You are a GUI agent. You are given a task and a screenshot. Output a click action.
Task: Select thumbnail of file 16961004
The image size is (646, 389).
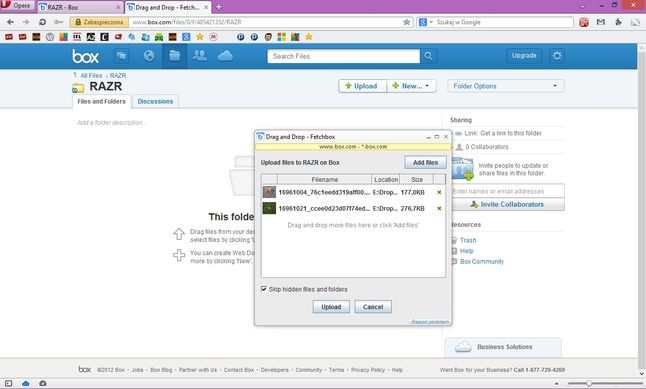[x=269, y=192]
